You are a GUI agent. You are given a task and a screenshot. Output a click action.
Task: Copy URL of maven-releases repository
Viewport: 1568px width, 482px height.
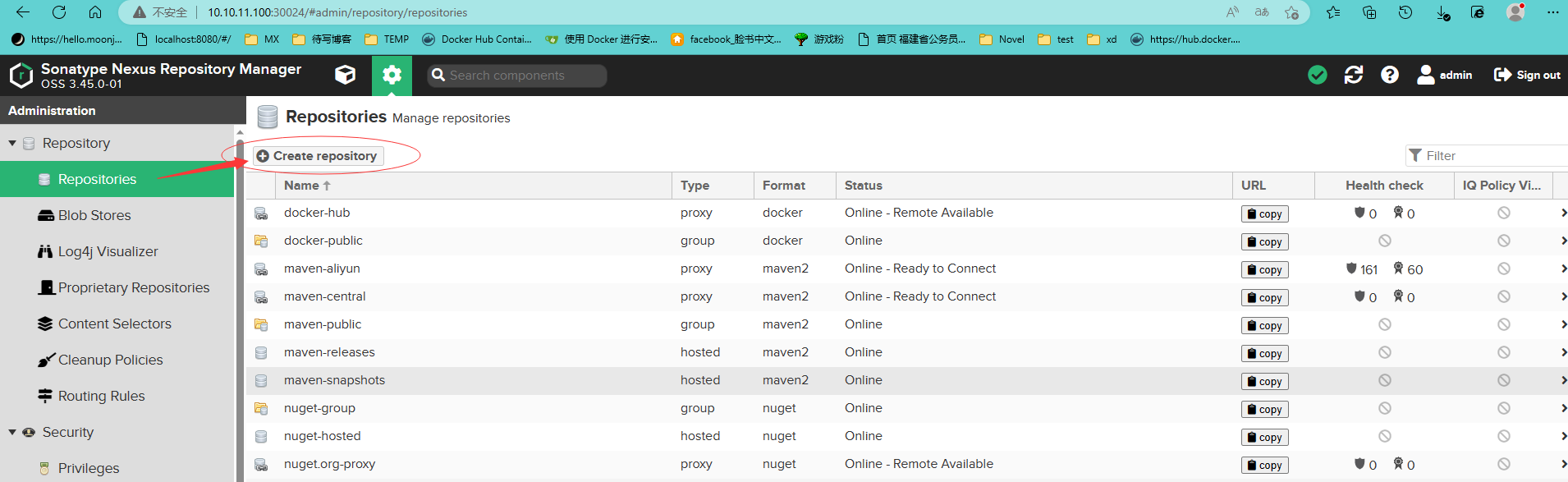[1264, 353]
